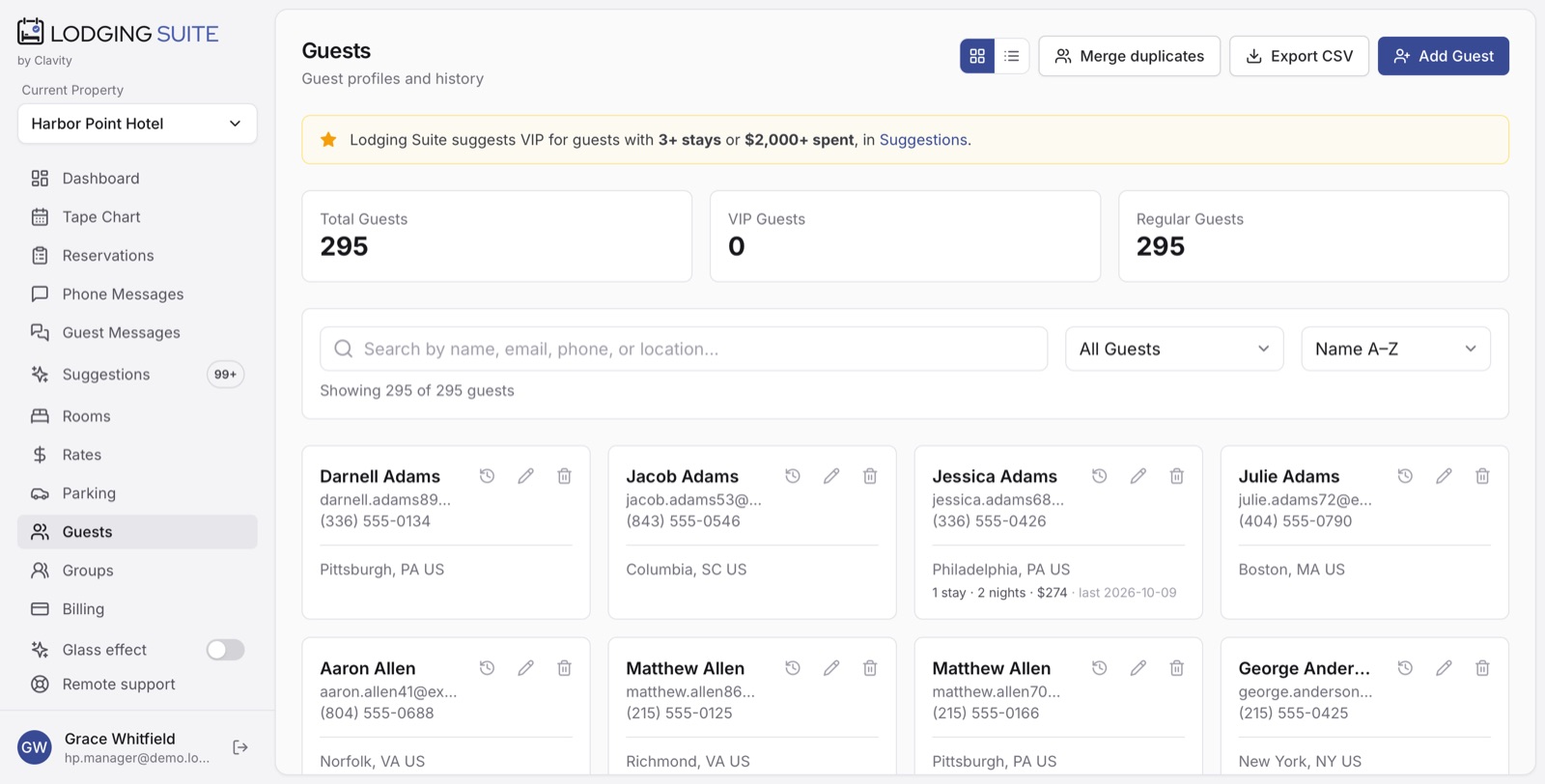Click Julie Adams phone (404) 555-0790
This screenshot has height=784, width=1545.
(x=1295, y=521)
